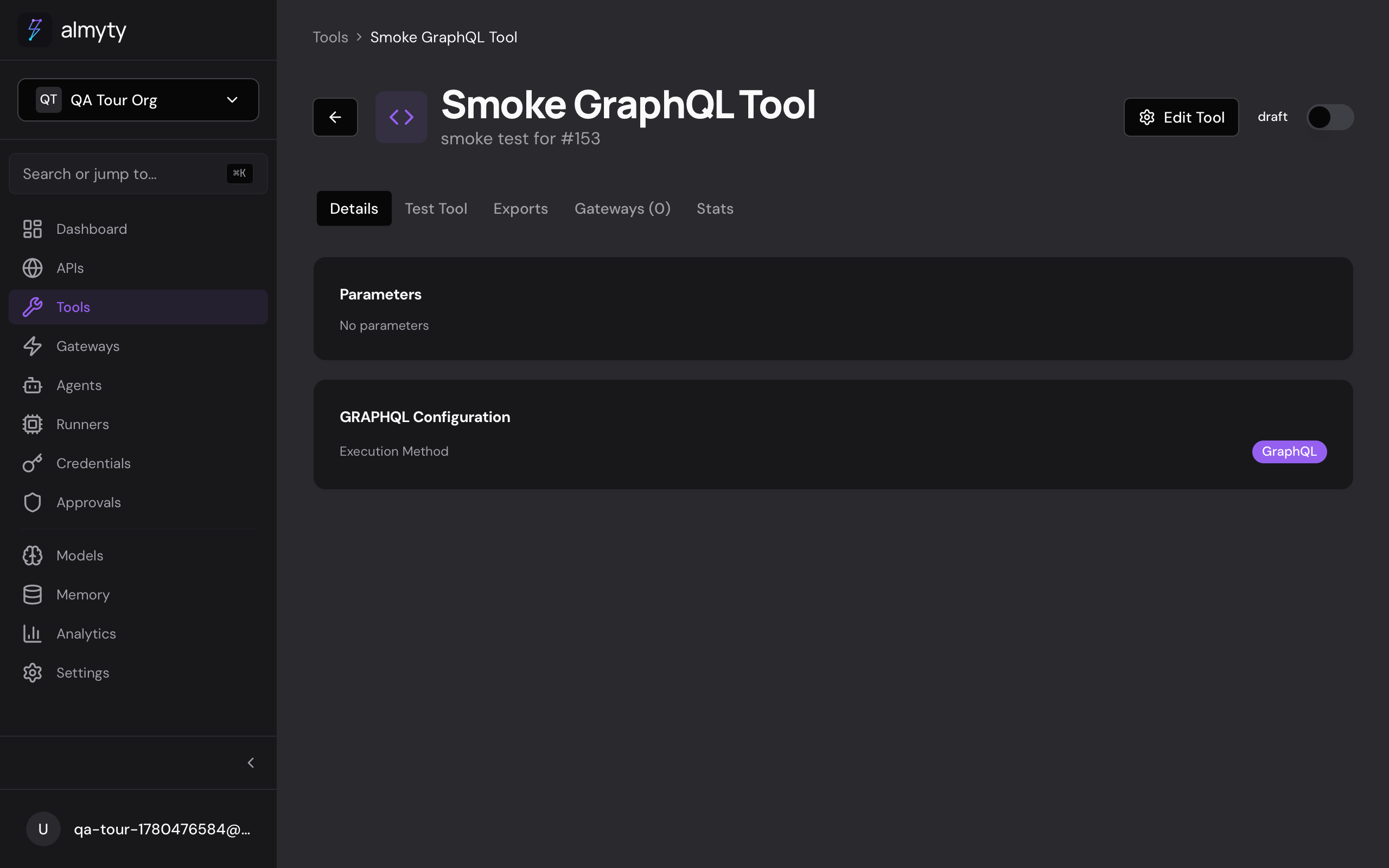
Task: Click the Agents robot icon
Action: click(33, 385)
